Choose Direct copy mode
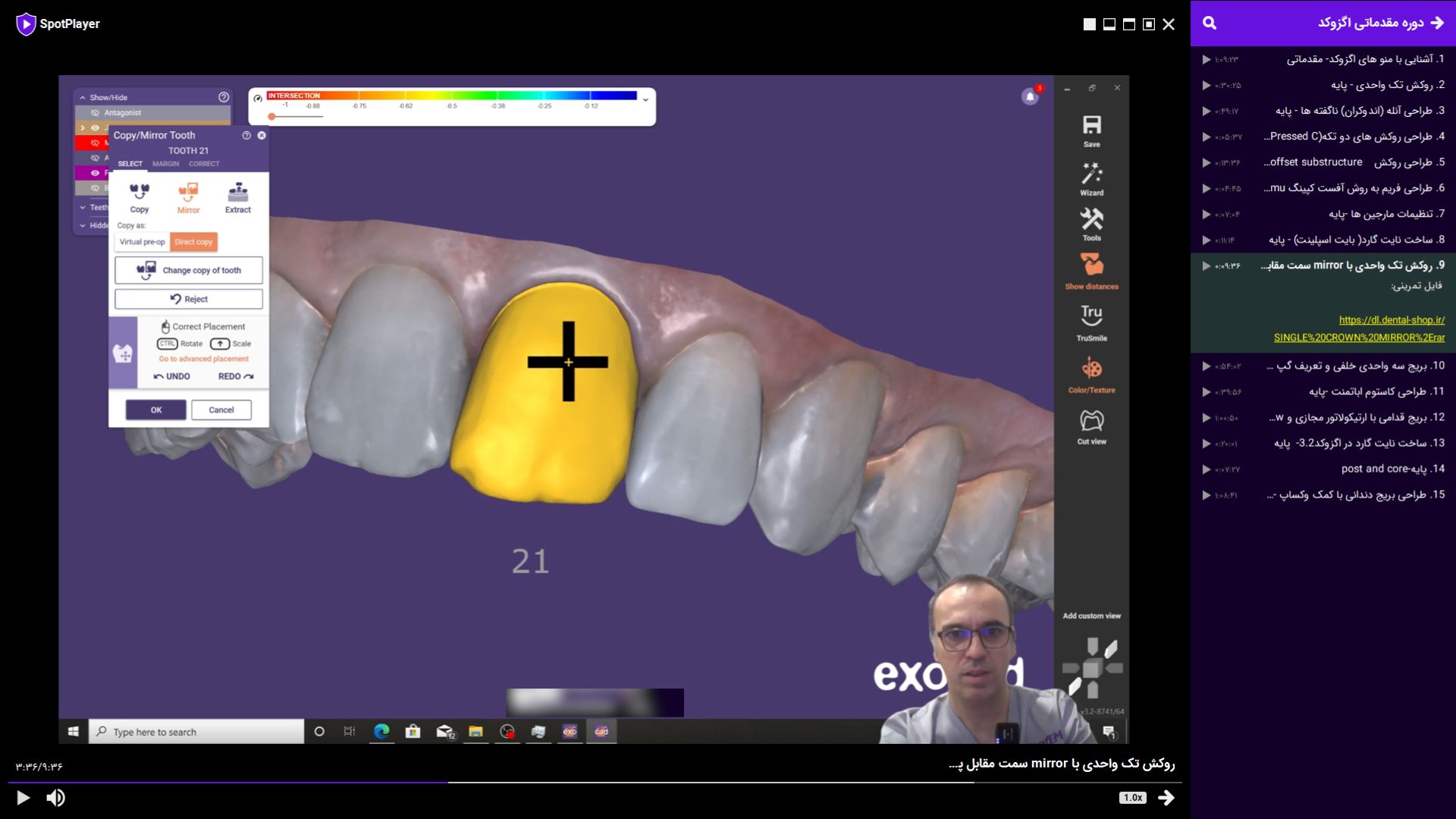Screen dimensions: 1456x819 pyautogui.click(x=193, y=242)
